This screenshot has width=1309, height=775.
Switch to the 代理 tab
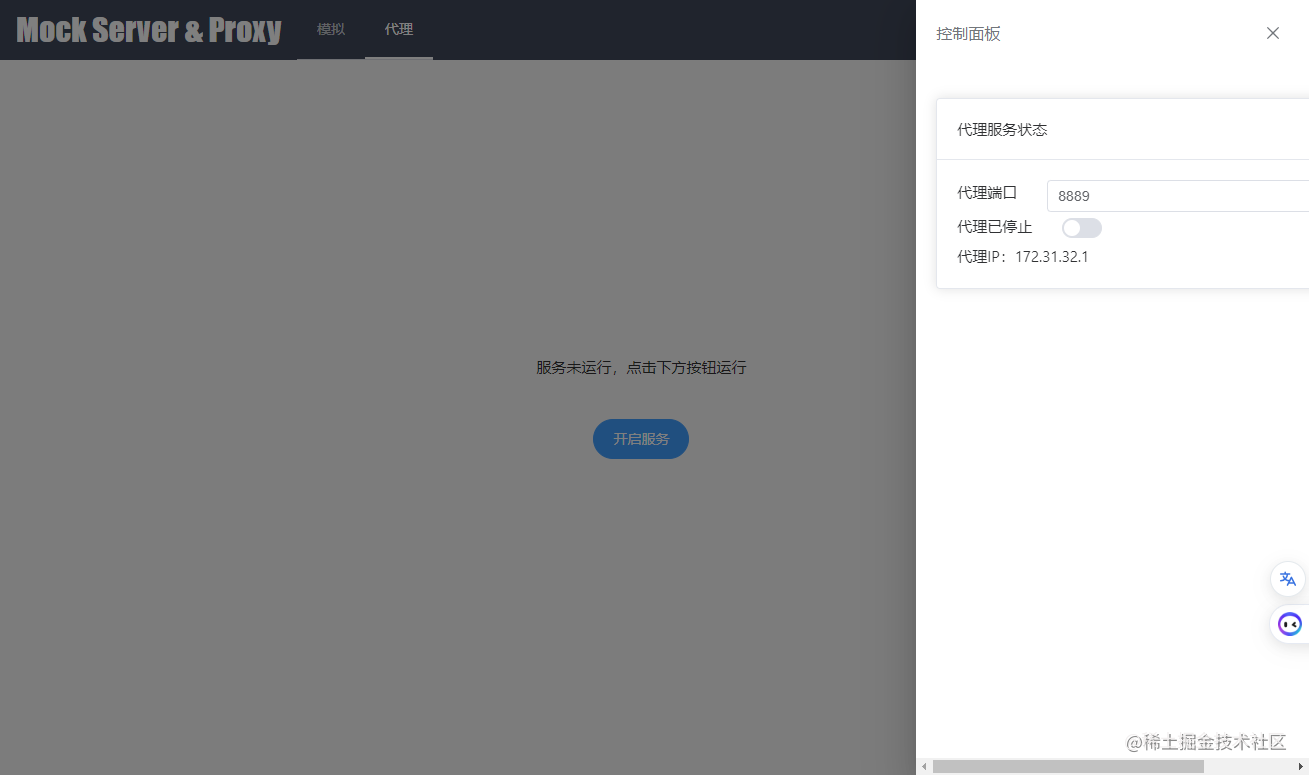point(399,30)
